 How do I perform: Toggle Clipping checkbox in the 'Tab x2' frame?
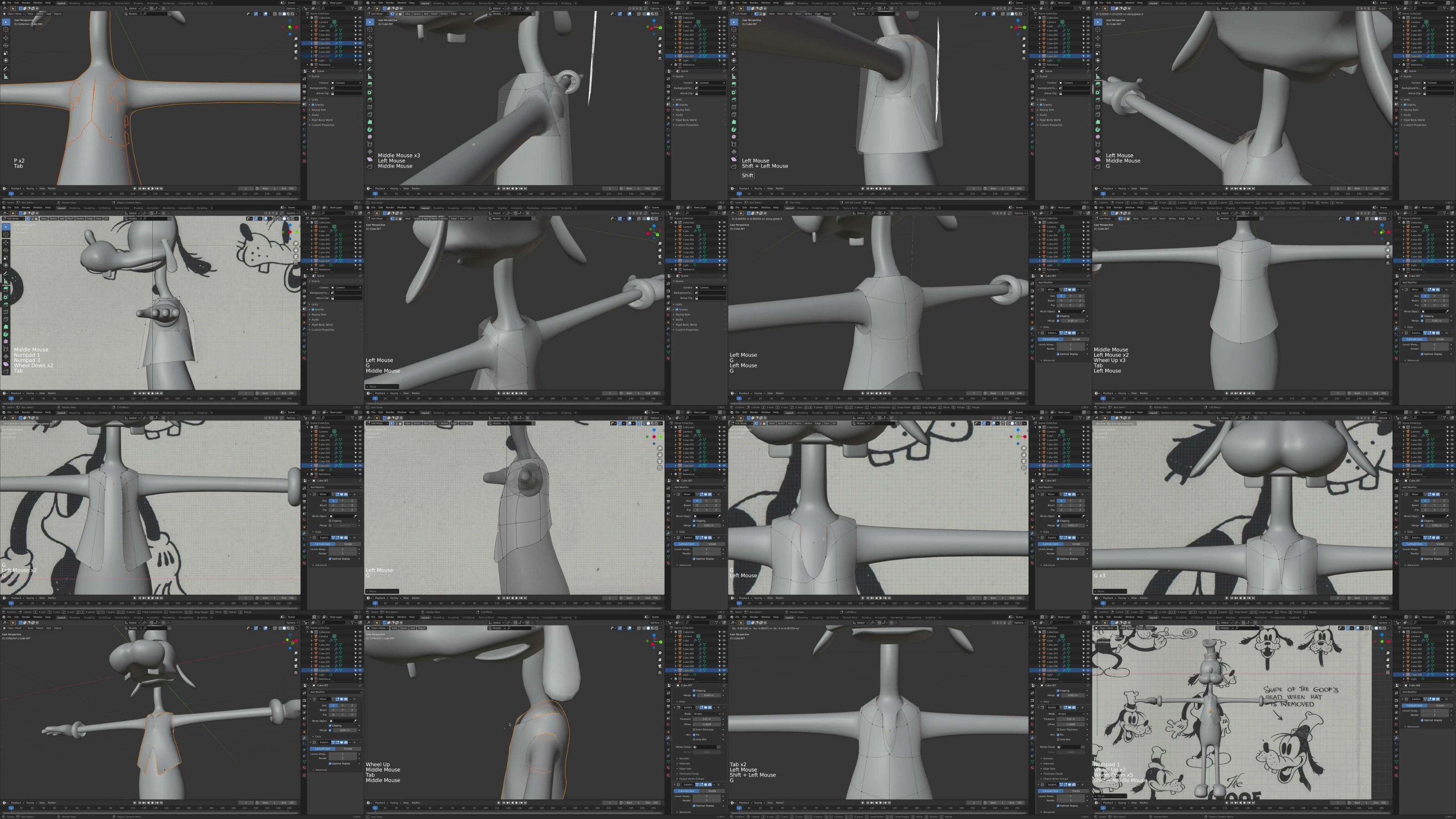pyautogui.click(x=1058, y=691)
